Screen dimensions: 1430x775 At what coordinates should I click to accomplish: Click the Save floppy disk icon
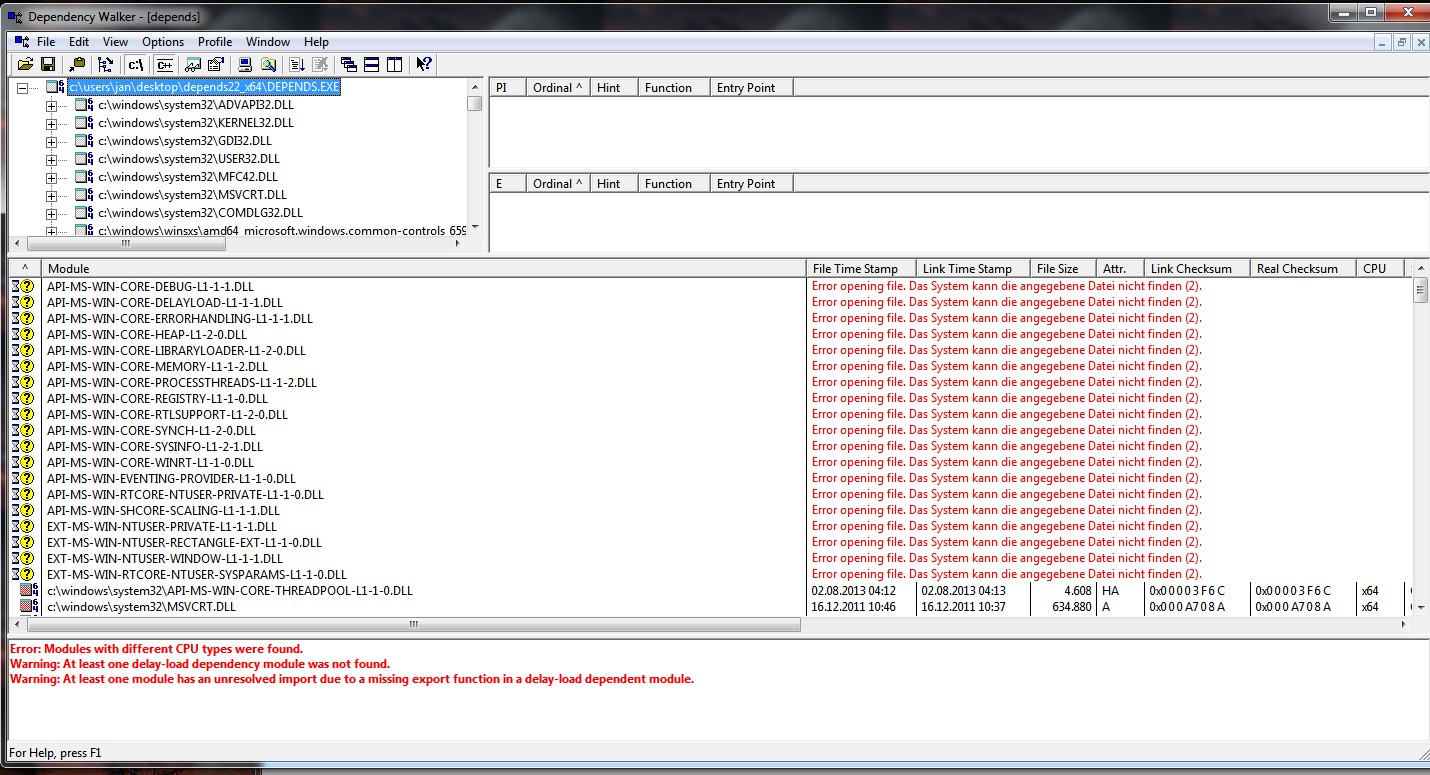click(47, 64)
